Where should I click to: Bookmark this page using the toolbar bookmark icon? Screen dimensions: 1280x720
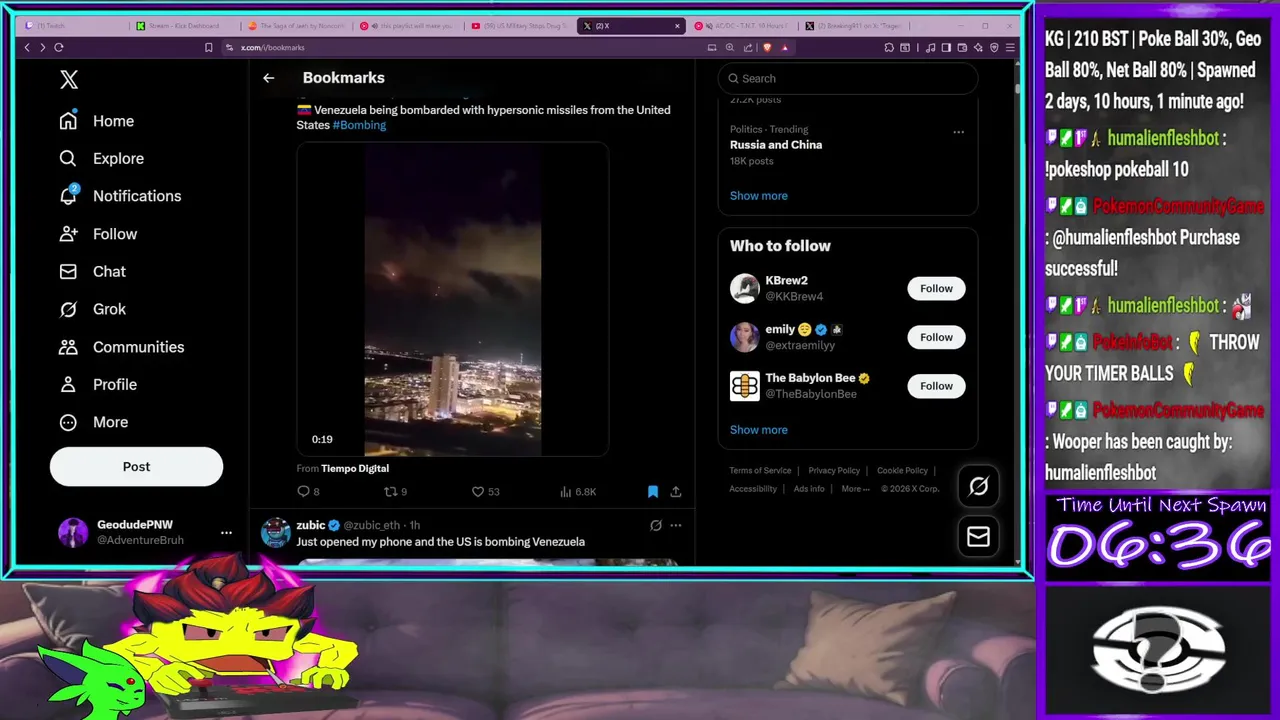click(208, 47)
